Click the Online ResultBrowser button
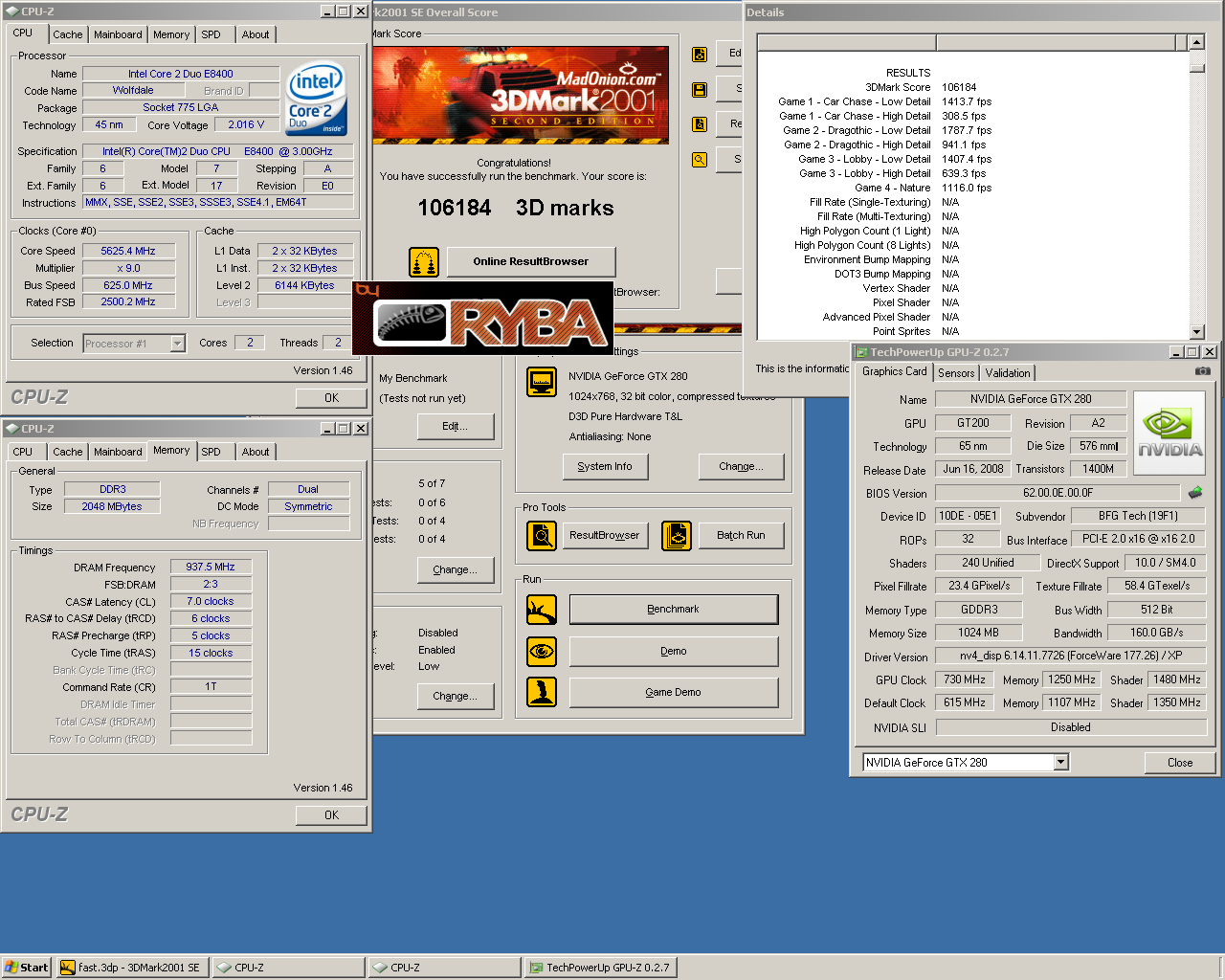Image resolution: width=1225 pixels, height=980 pixels. [x=531, y=261]
